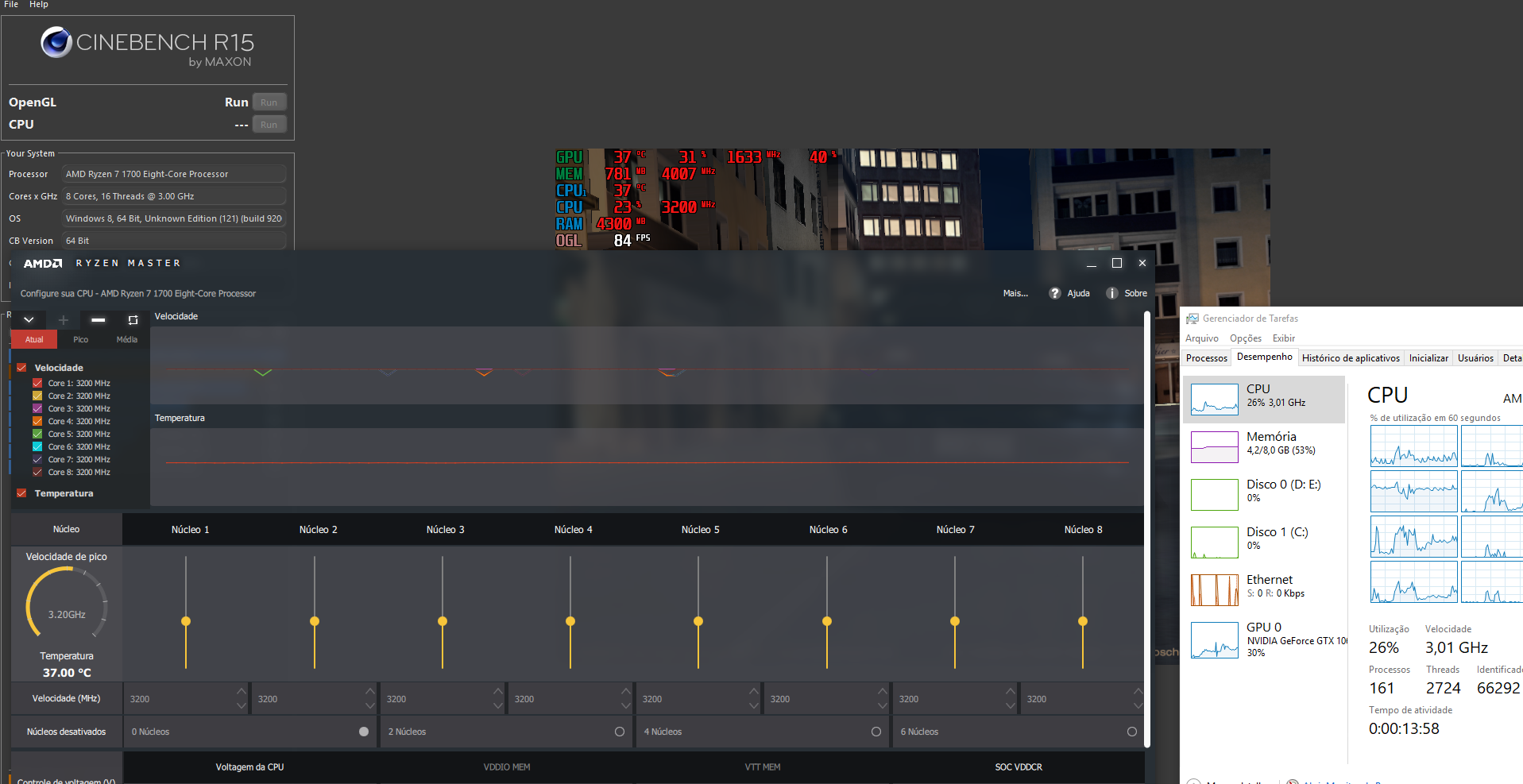
Task: Open the File menu in Cinebench
Action: [11, 5]
